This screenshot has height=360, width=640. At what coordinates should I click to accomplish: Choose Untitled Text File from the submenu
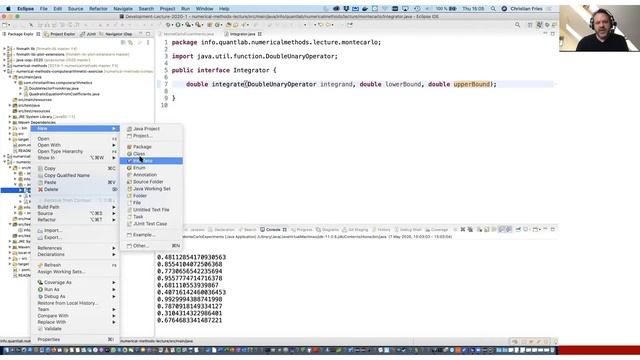[x=151, y=209]
